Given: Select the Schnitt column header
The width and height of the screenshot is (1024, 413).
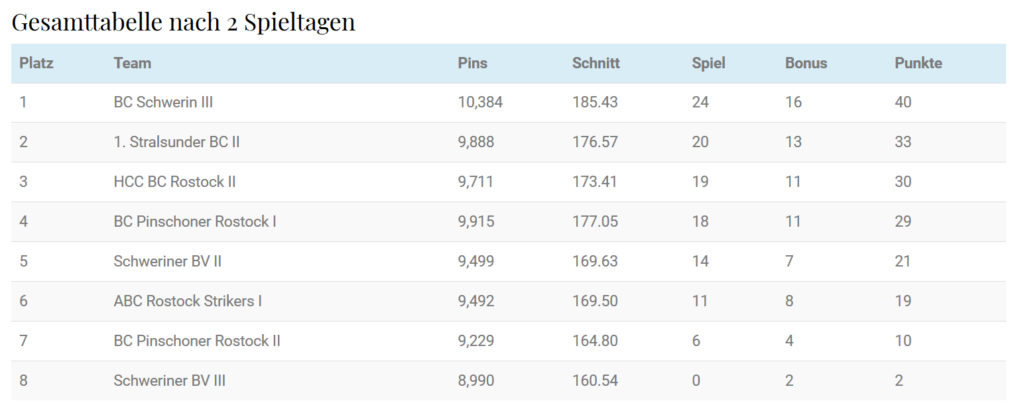Looking at the screenshot, I should click(596, 63).
